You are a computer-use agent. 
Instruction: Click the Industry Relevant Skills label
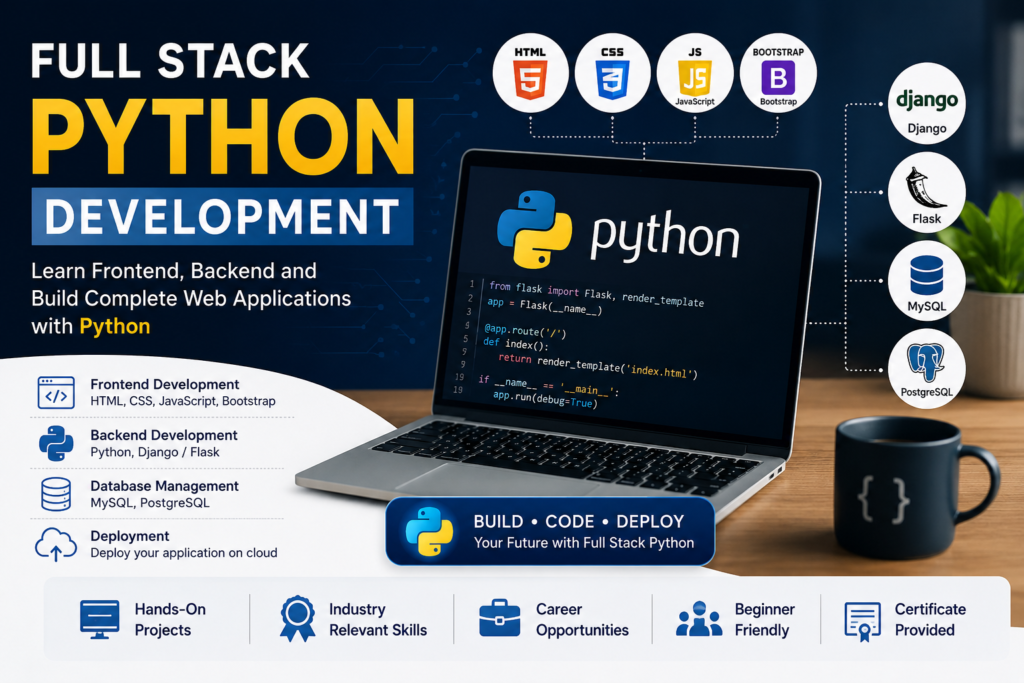(x=378, y=620)
